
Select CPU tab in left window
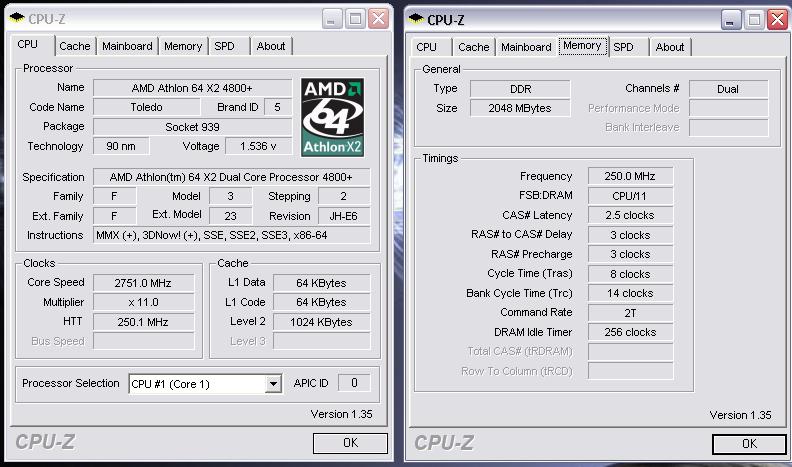click(28, 44)
